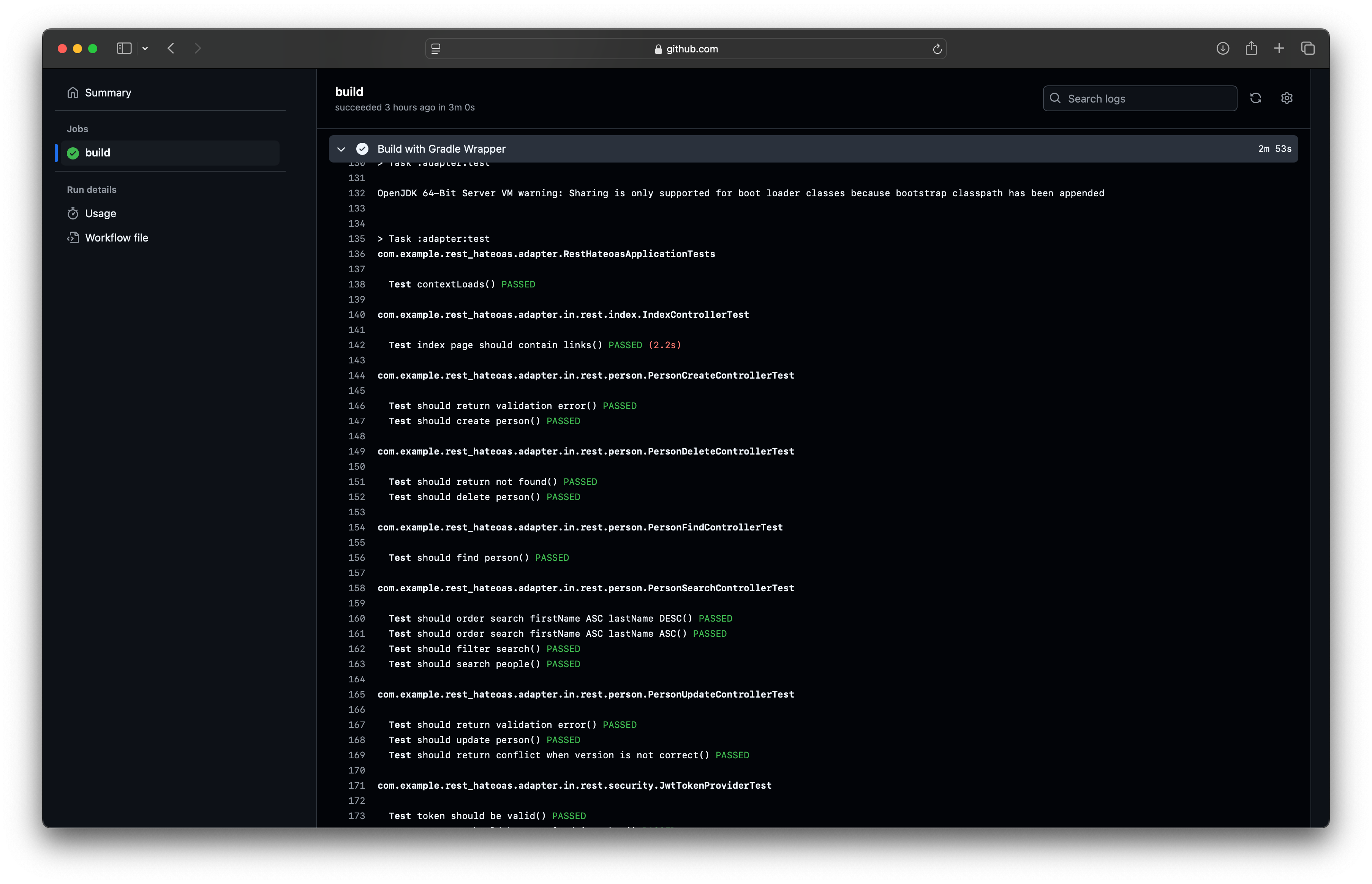Screen dimensions: 1372x884
Task: Open the Summary page from the sidebar
Action: pyautogui.click(x=108, y=92)
